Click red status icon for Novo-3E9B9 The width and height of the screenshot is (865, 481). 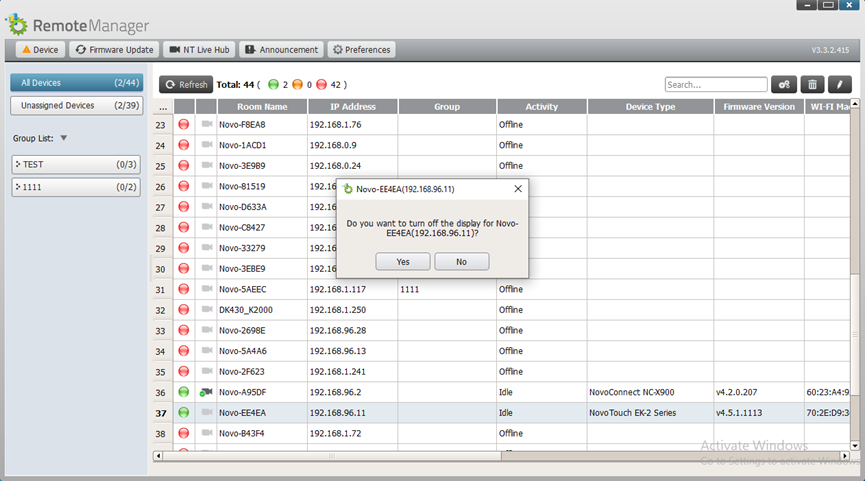point(184,165)
